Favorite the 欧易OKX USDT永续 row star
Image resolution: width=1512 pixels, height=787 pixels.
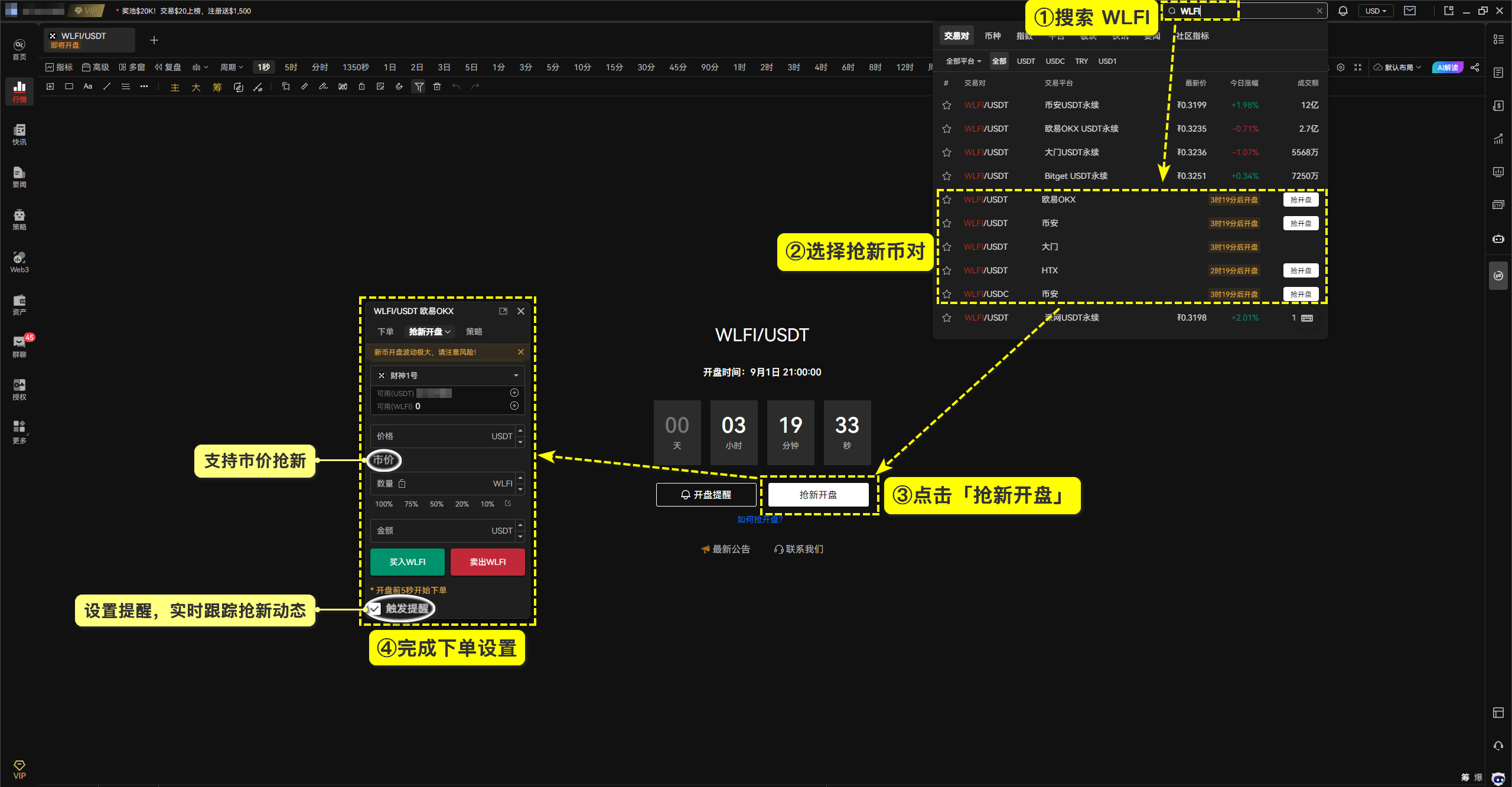point(947,129)
